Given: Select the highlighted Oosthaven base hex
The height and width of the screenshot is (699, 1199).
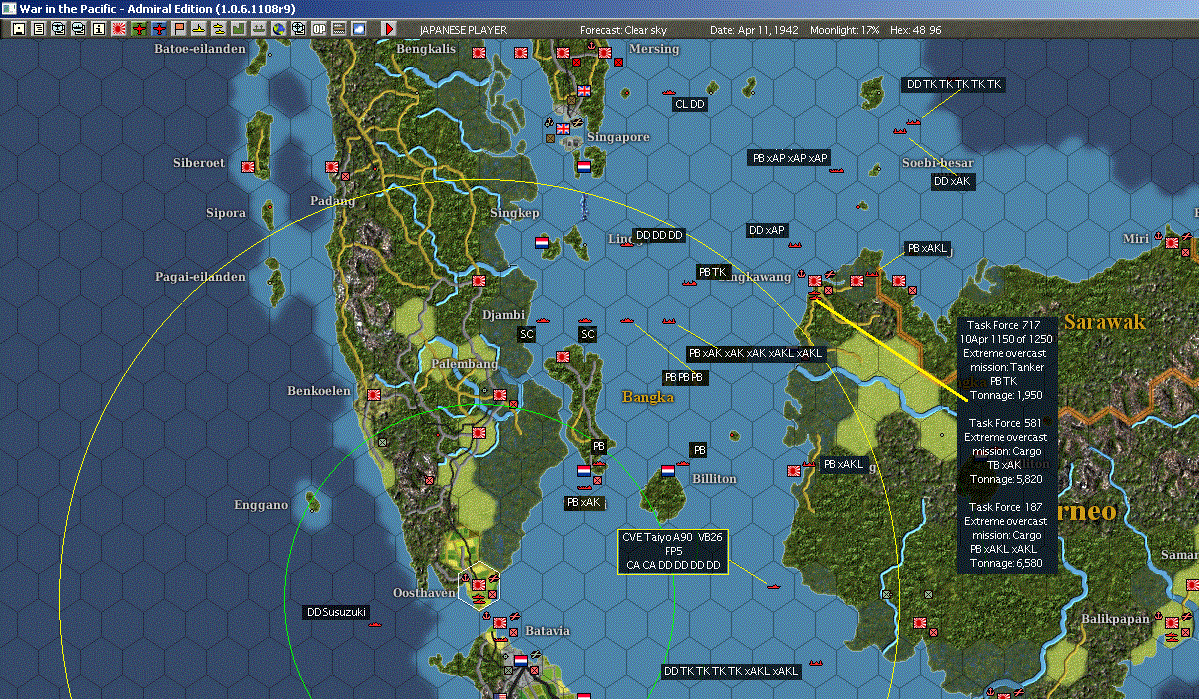Looking at the screenshot, I should pos(479,585).
